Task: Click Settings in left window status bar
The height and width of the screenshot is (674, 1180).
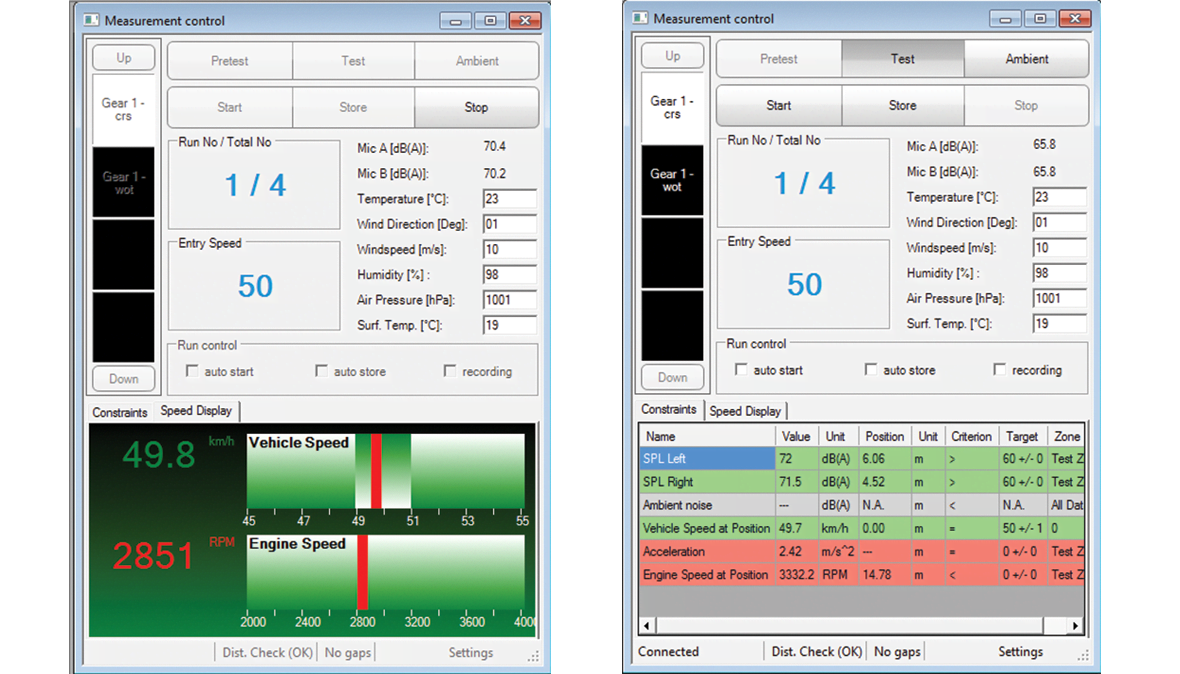Action: 471,653
